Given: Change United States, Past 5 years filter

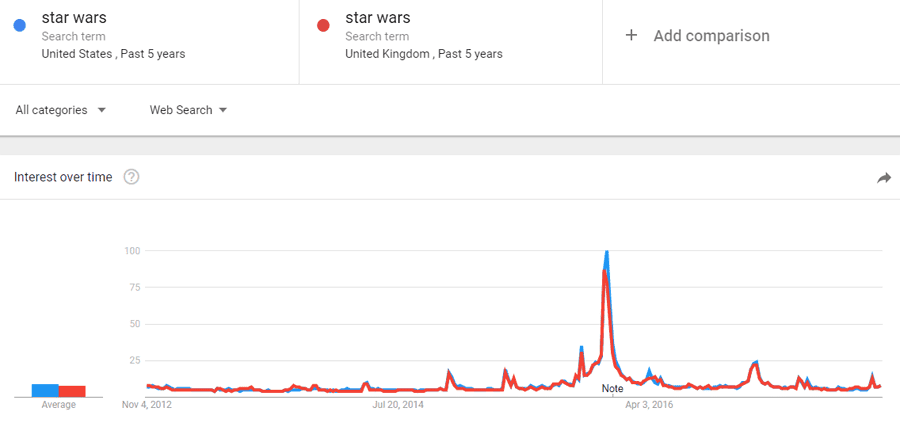Looking at the screenshot, I should click(x=113, y=54).
